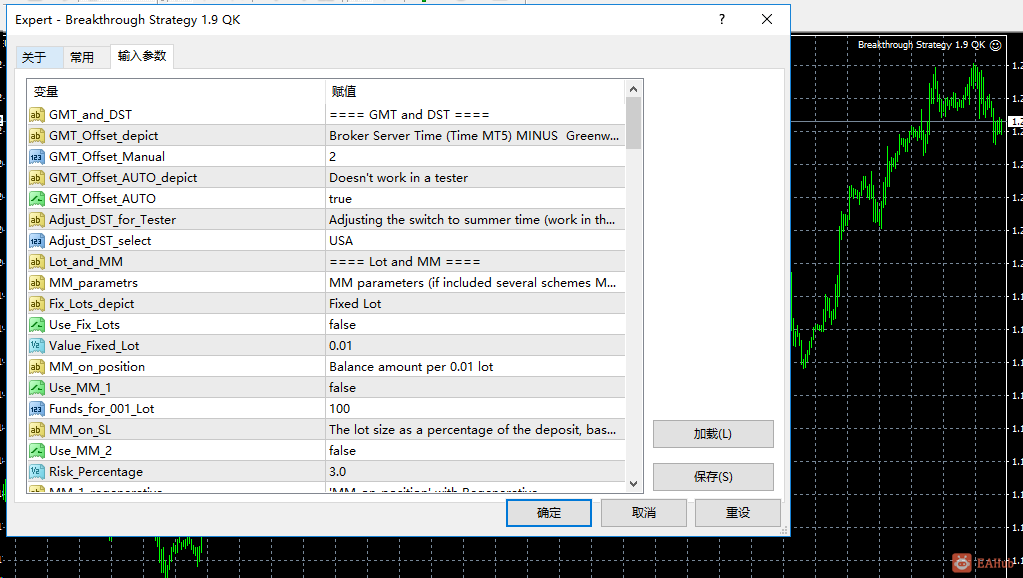Click the Value_Fixed_Lot variable name
Viewport: 1023px width, 578px height.
(x=94, y=346)
